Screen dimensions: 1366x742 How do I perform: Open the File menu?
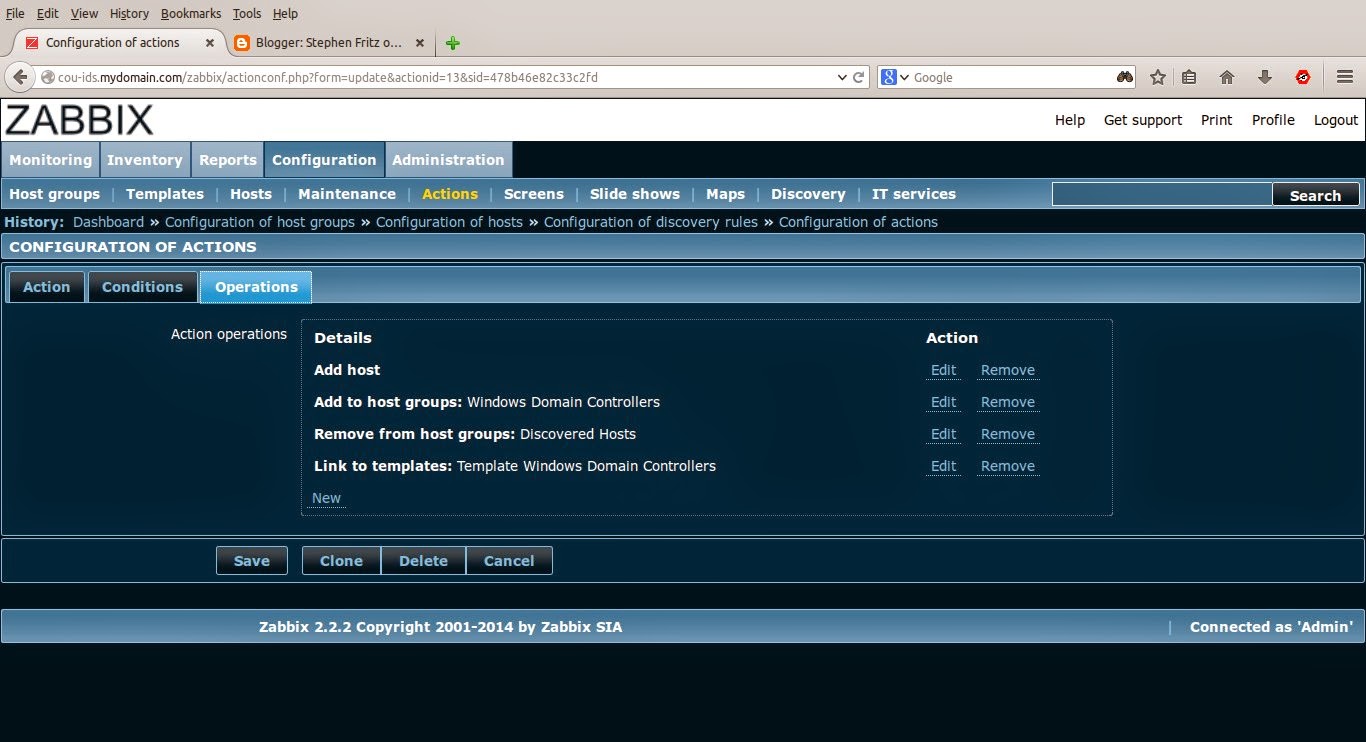[x=15, y=13]
